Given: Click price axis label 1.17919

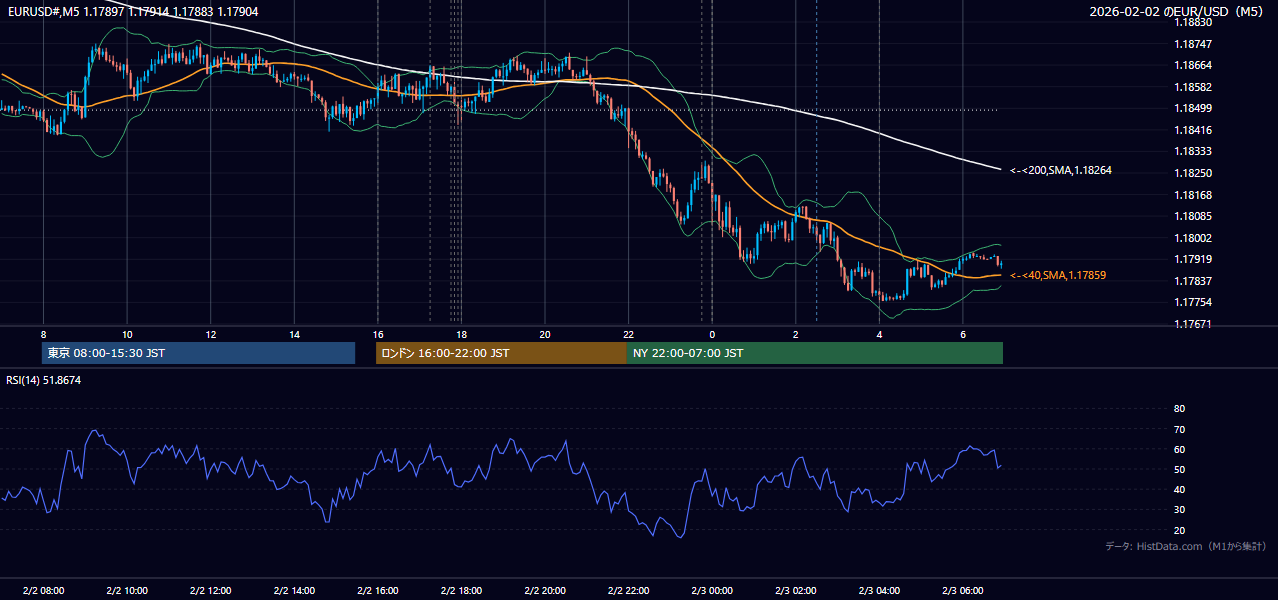Looking at the screenshot, I should [x=1193, y=260].
